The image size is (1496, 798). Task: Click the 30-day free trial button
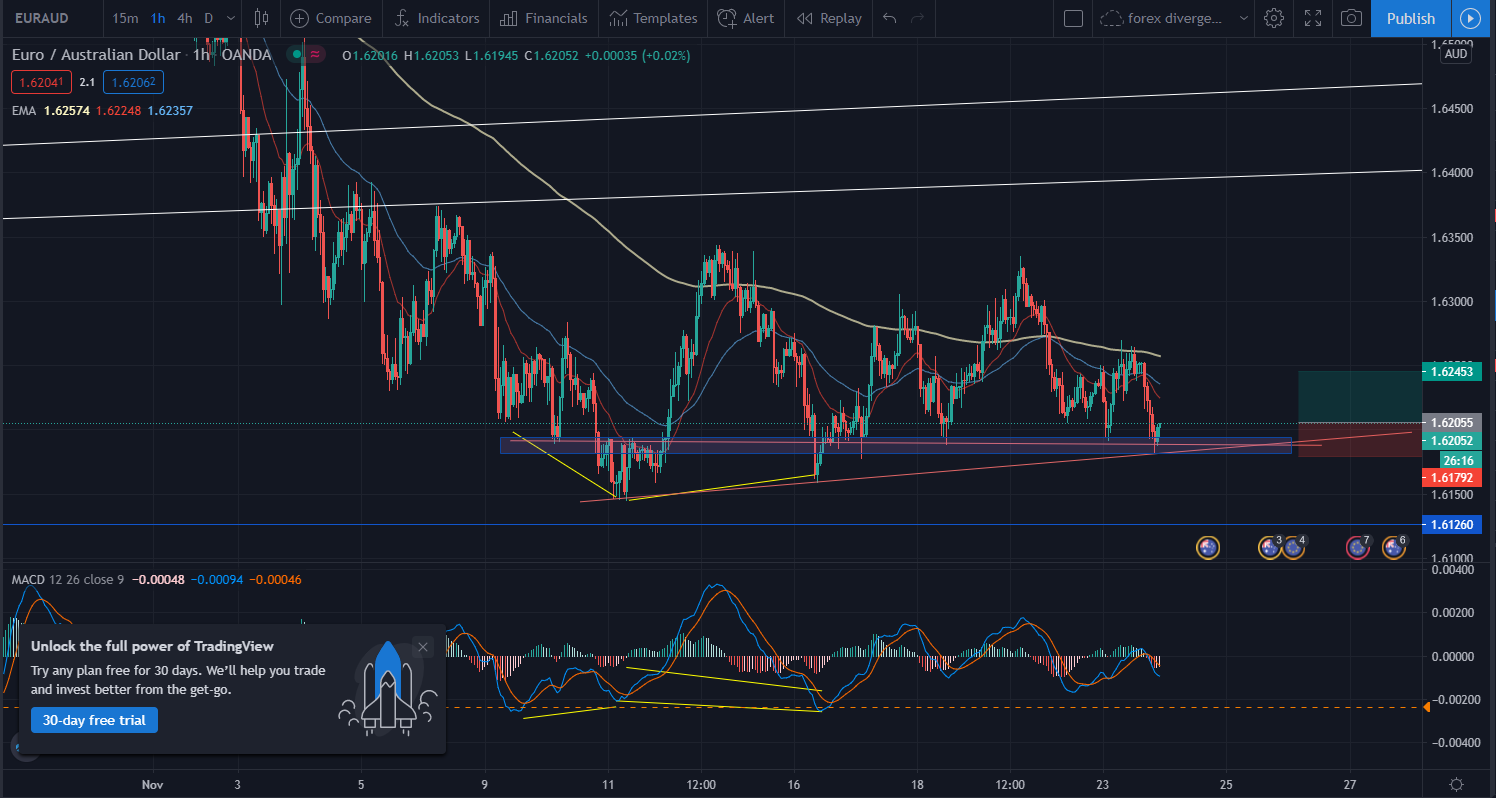[x=94, y=720]
